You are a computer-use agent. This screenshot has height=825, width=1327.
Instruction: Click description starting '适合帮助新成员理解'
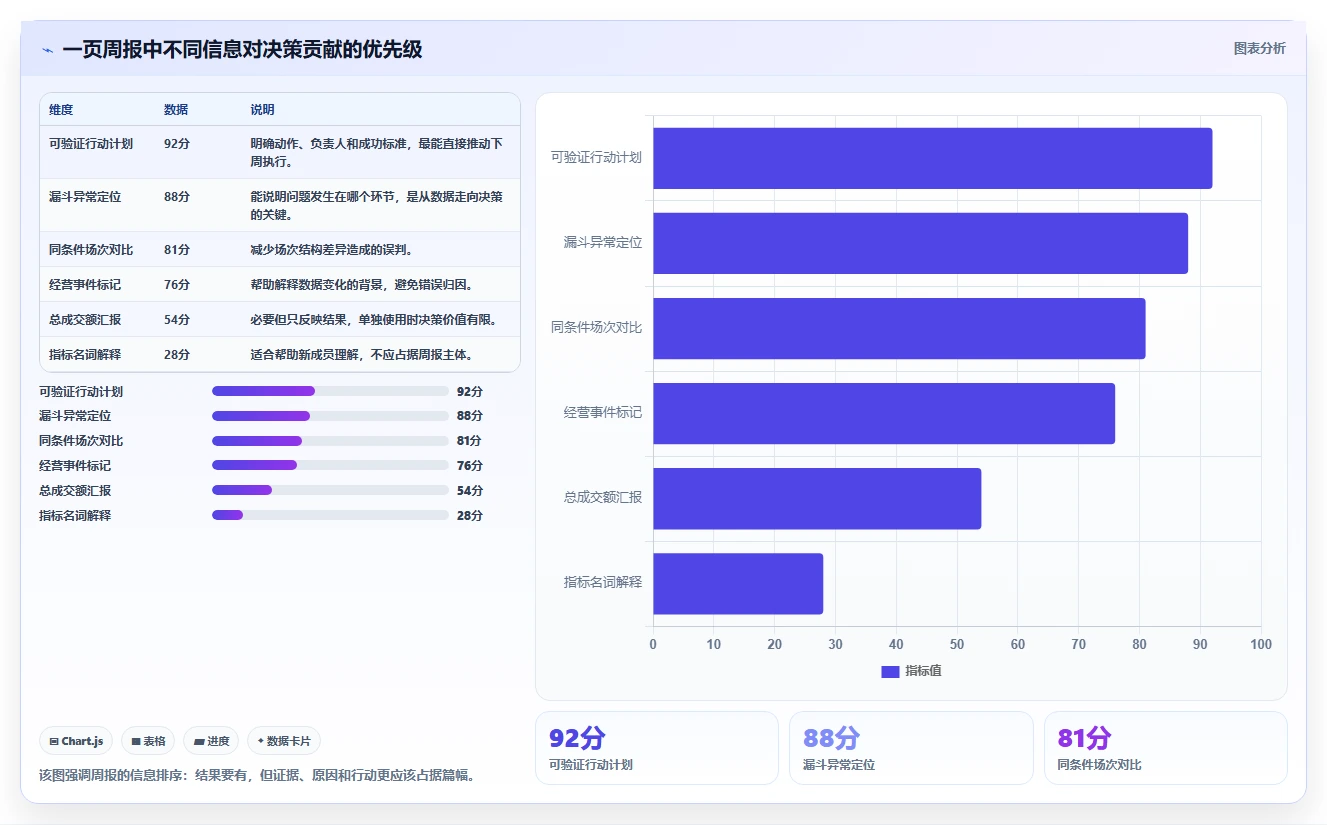pyautogui.click(x=362, y=355)
